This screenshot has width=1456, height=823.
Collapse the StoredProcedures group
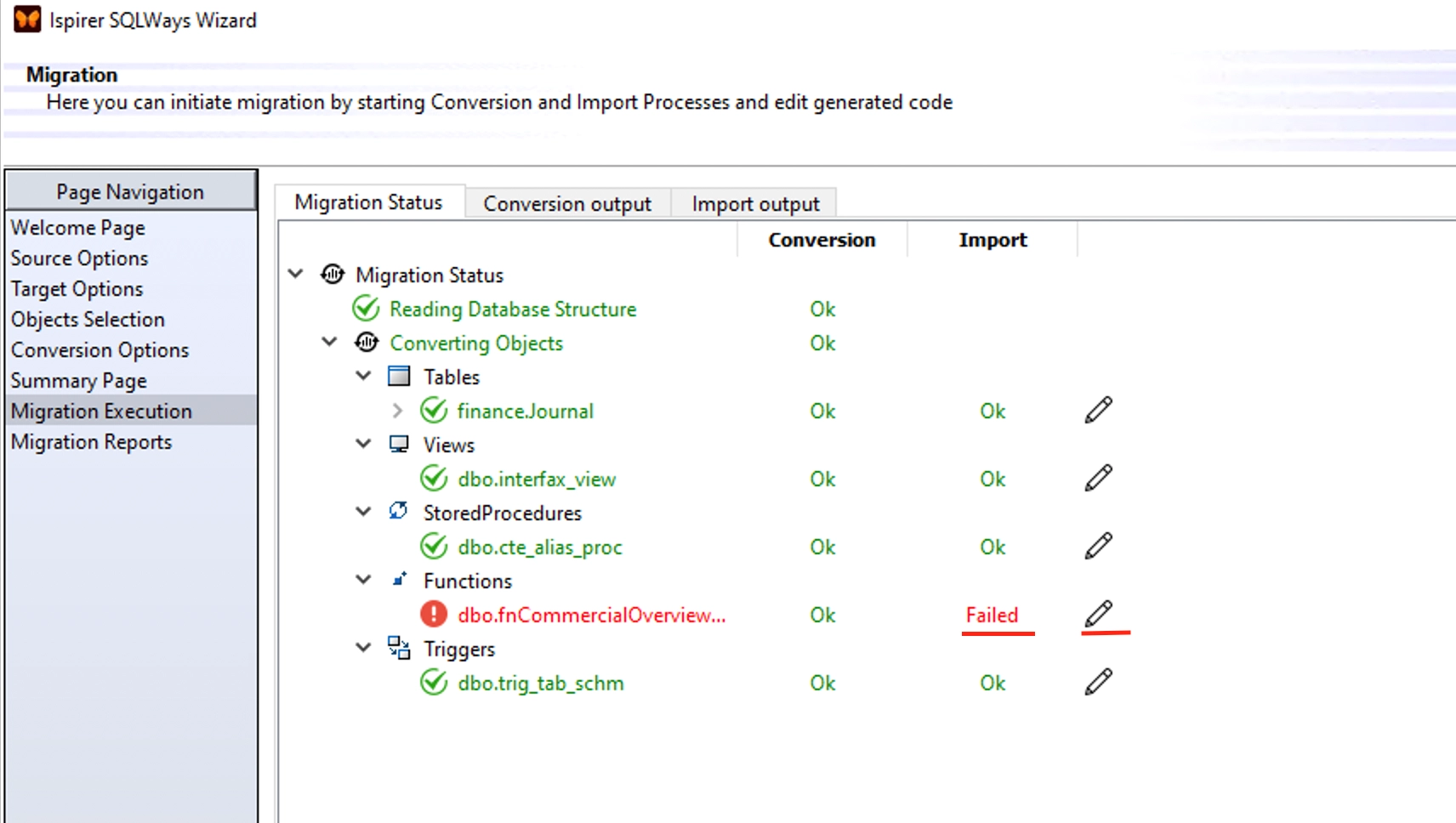point(363,512)
